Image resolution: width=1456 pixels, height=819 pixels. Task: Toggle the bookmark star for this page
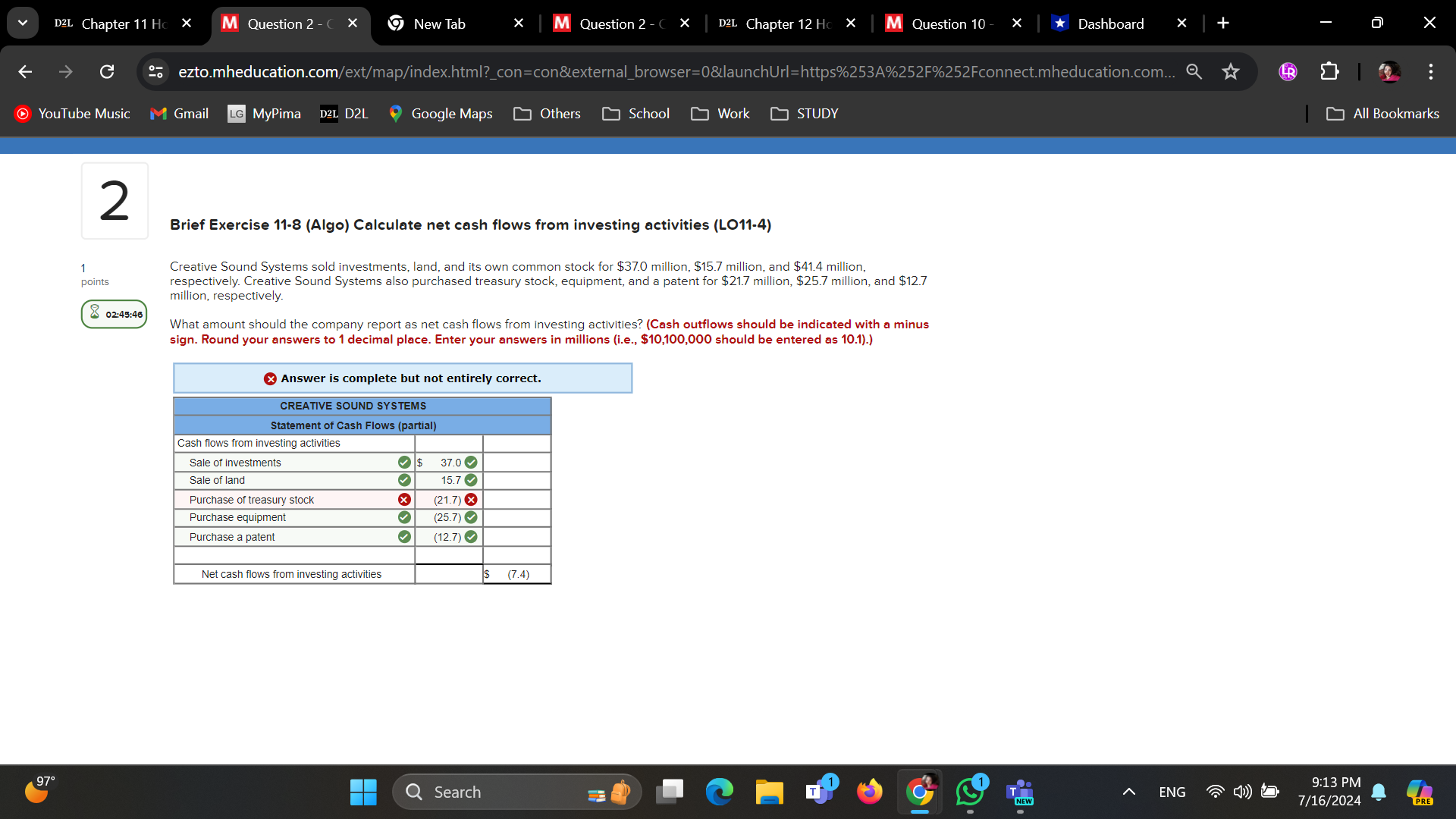tap(1231, 71)
